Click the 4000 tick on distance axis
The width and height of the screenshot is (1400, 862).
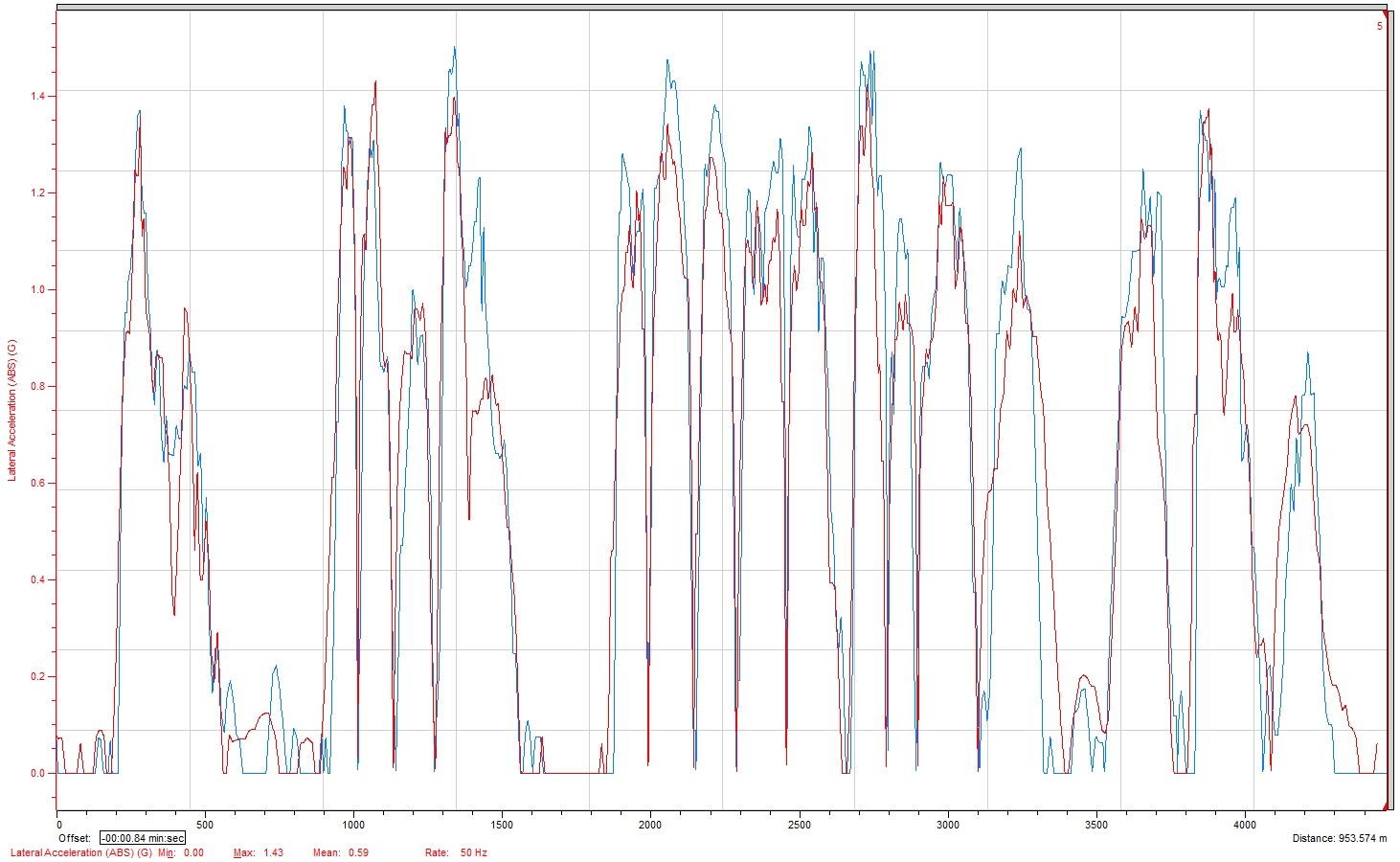pos(1244,825)
